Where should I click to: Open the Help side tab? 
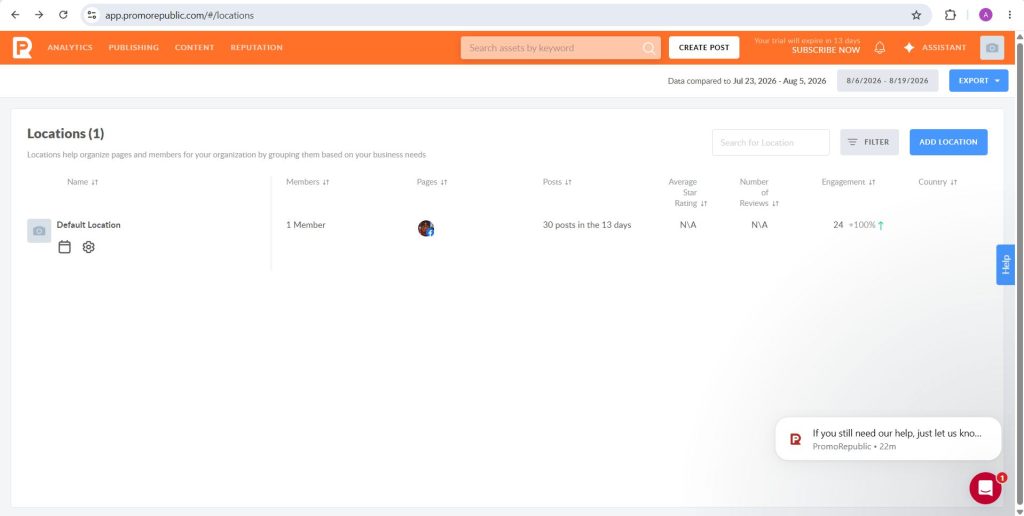[x=1005, y=265]
